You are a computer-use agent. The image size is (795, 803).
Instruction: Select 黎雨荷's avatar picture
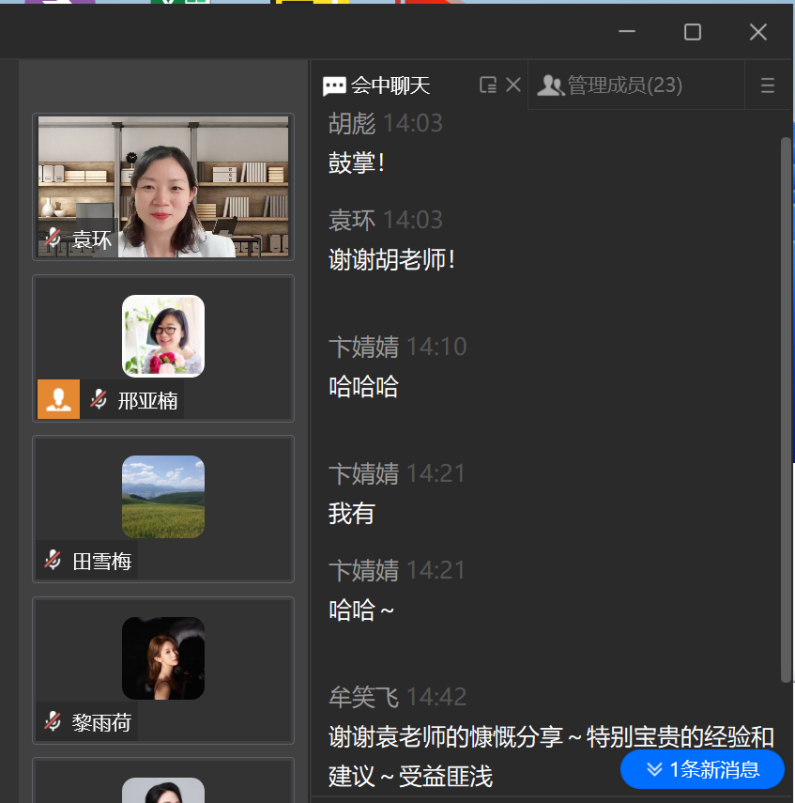pyautogui.click(x=163, y=658)
